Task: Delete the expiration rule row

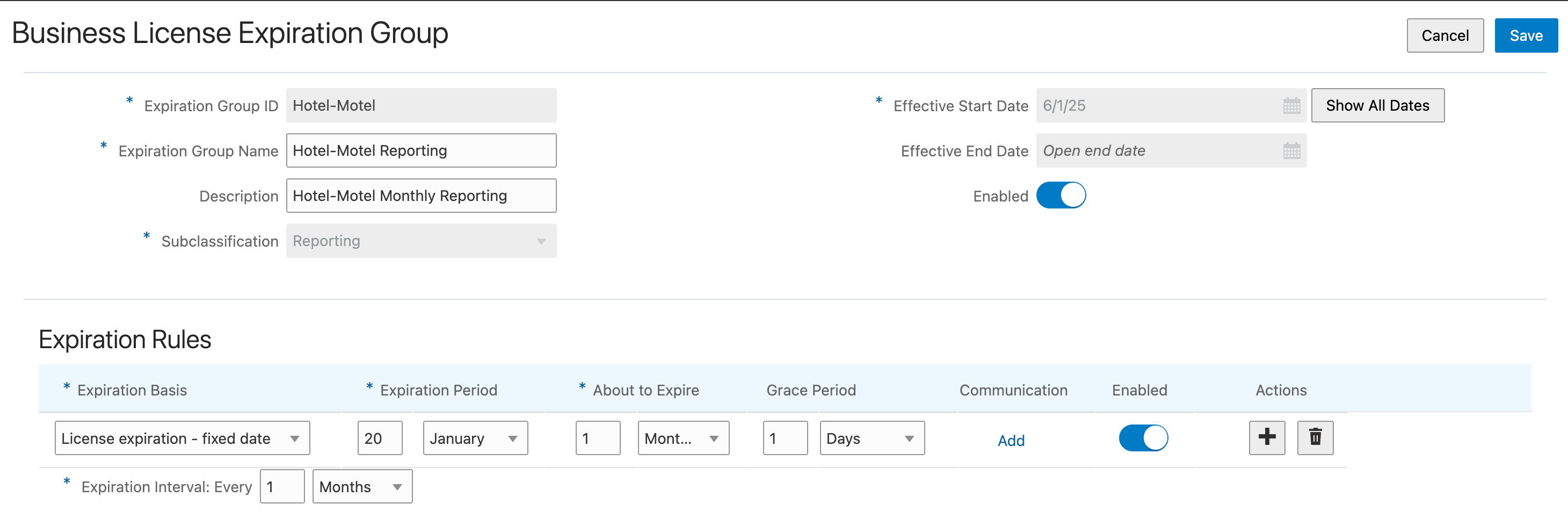Action: [1315, 437]
